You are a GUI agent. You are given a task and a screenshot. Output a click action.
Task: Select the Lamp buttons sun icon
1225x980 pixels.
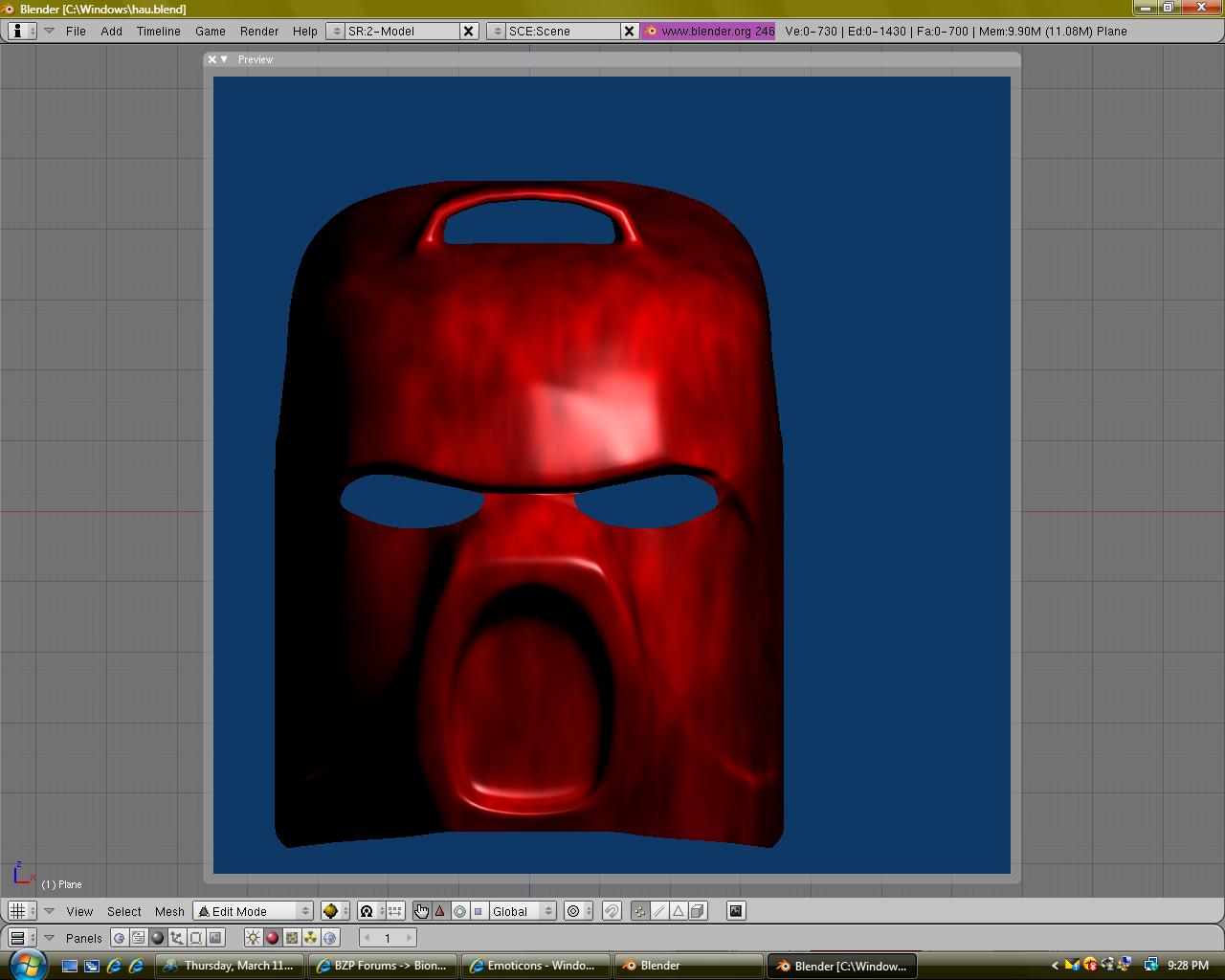tap(253, 938)
